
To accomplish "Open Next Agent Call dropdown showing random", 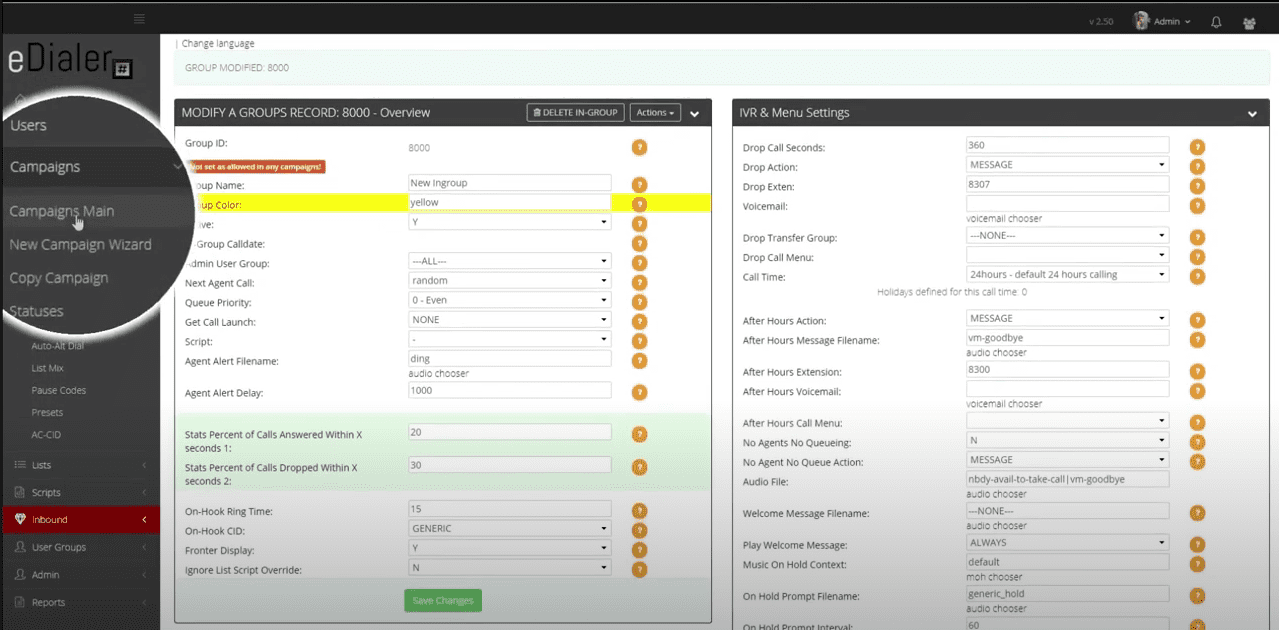I will (x=510, y=281).
